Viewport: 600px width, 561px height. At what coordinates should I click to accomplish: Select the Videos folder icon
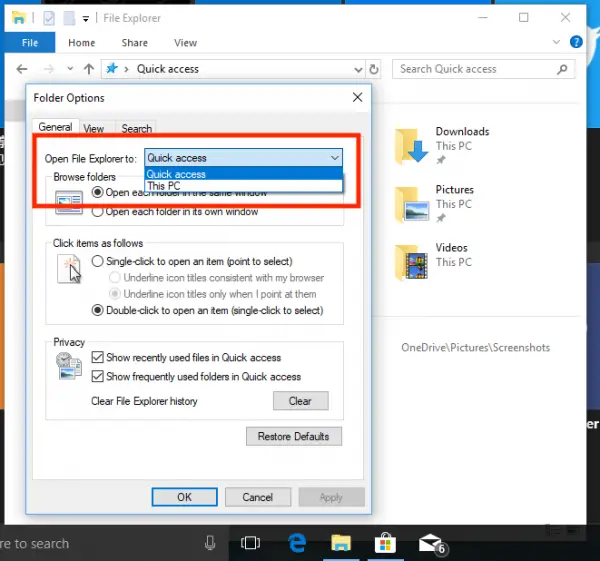click(412, 263)
